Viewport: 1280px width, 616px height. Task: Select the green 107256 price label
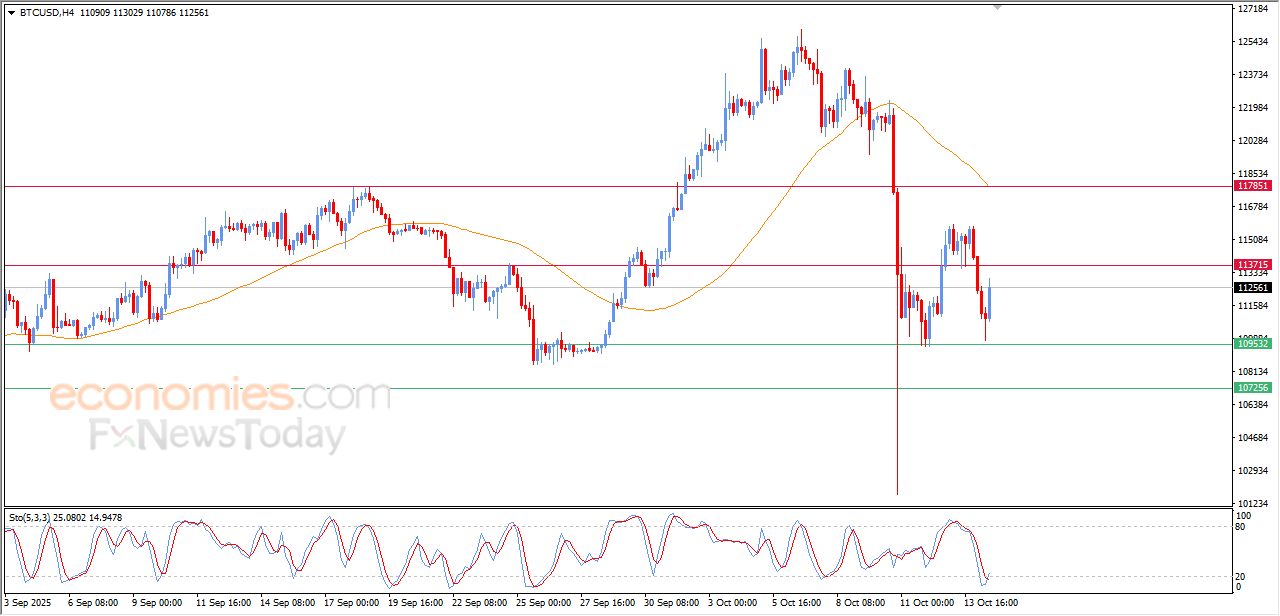(1253, 388)
